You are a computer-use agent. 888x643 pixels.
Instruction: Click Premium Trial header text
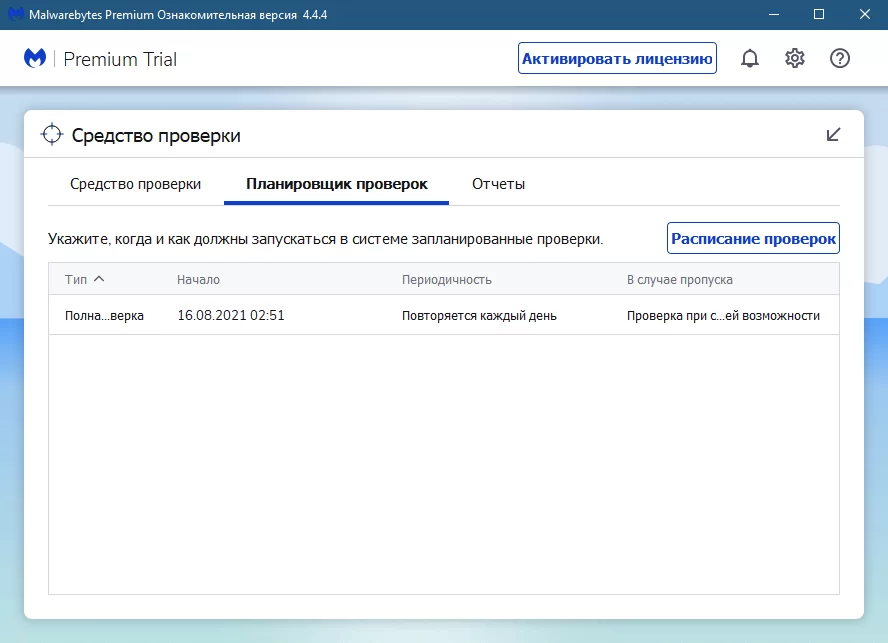point(120,59)
